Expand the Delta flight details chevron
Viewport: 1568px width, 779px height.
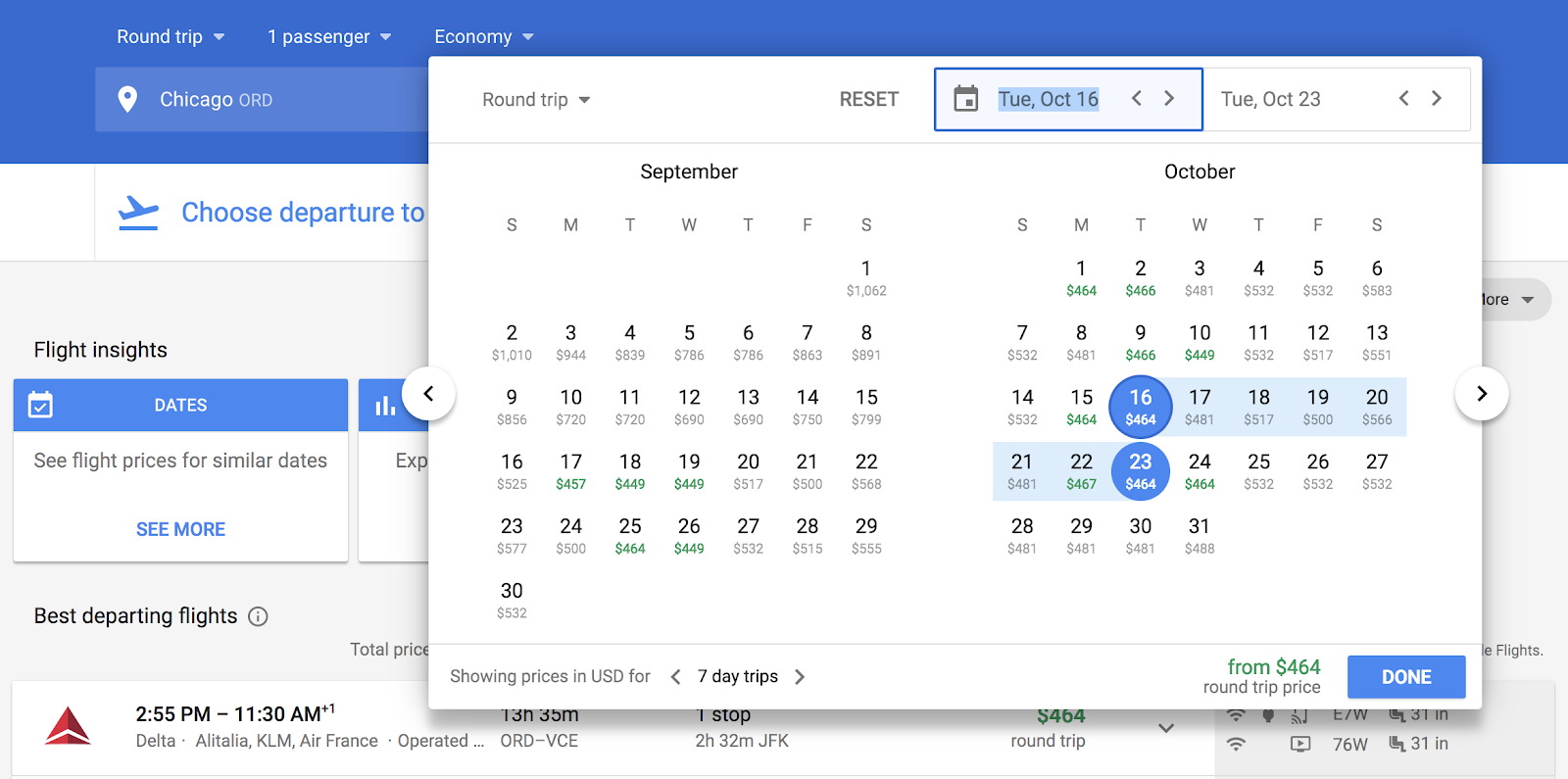tap(1166, 728)
